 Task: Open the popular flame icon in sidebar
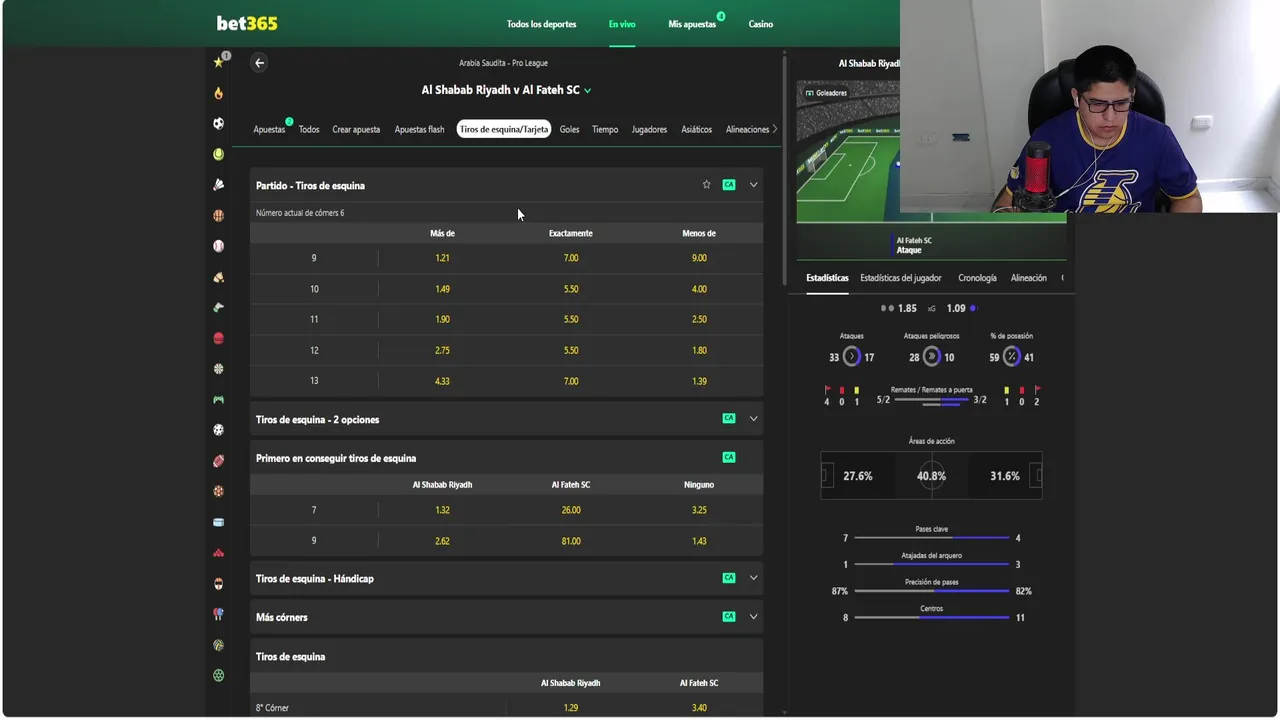(x=218, y=93)
